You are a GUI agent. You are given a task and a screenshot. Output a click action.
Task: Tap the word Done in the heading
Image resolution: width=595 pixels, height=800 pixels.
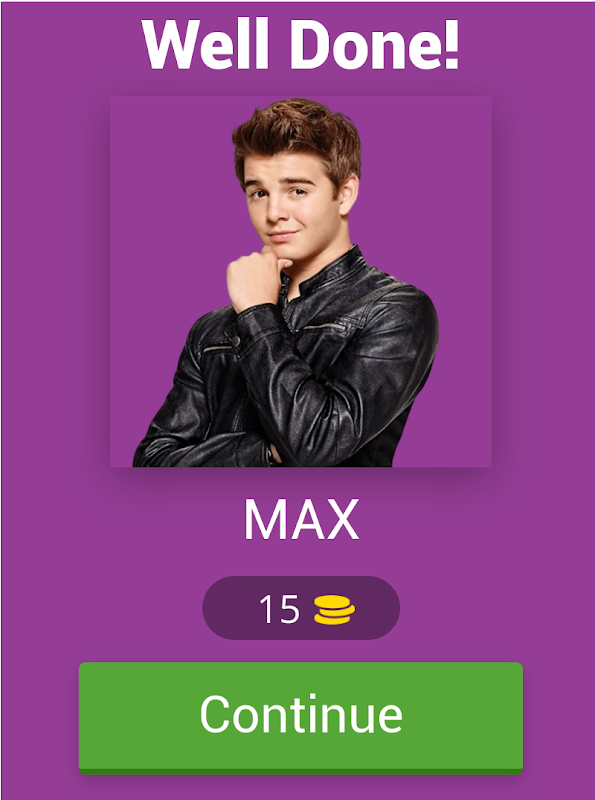point(365,44)
